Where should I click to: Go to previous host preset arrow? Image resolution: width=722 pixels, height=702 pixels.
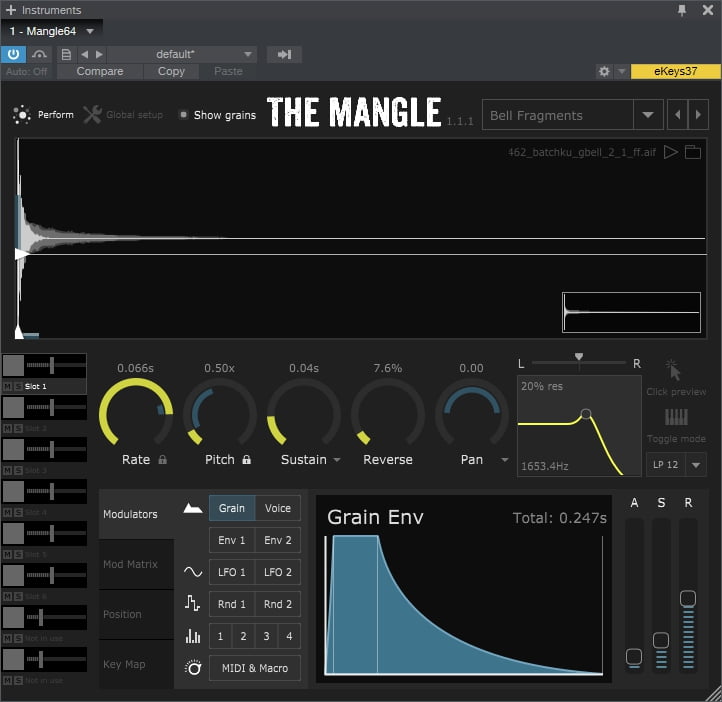click(x=85, y=54)
